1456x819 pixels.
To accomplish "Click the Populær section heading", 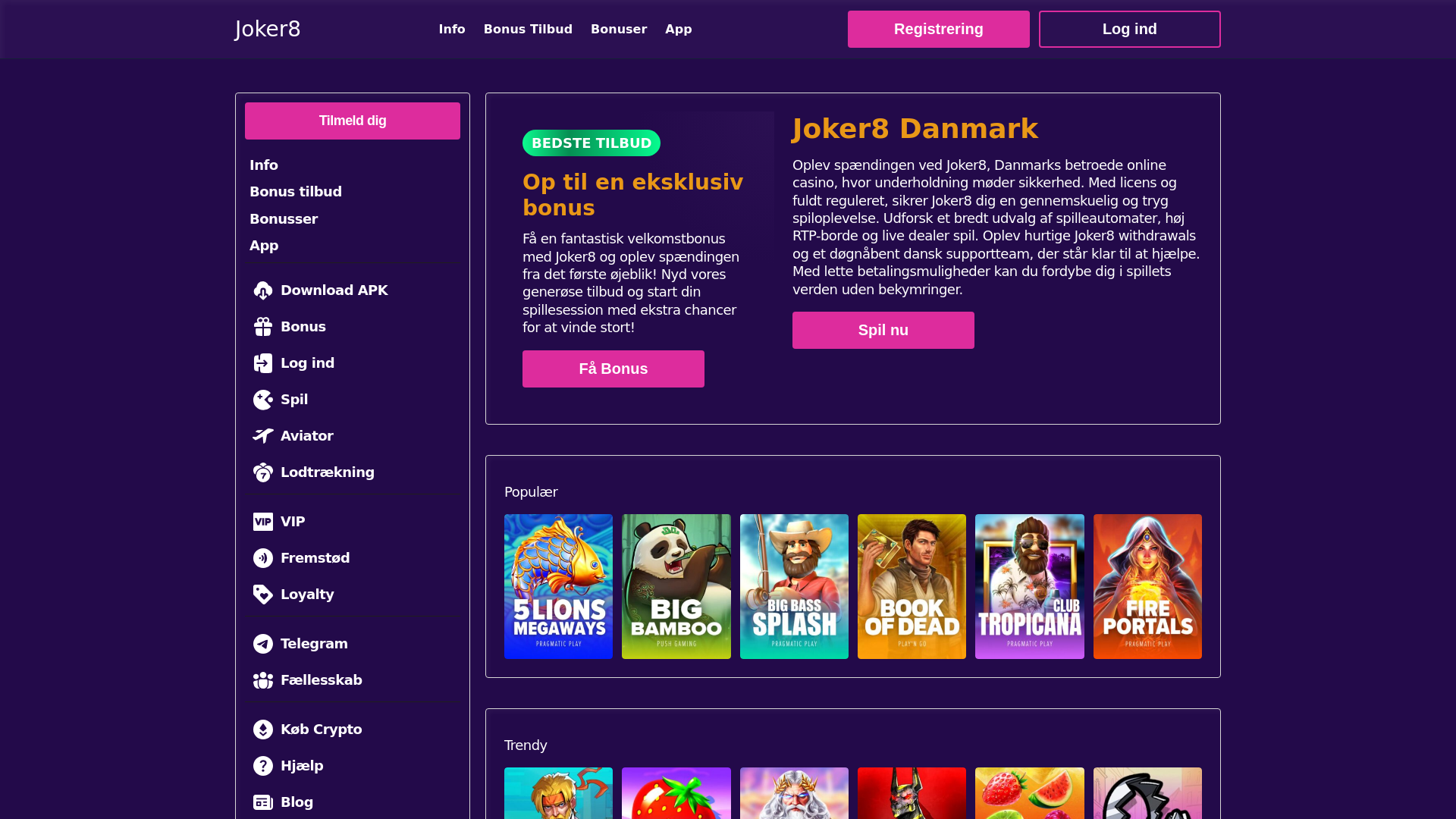I will [531, 492].
